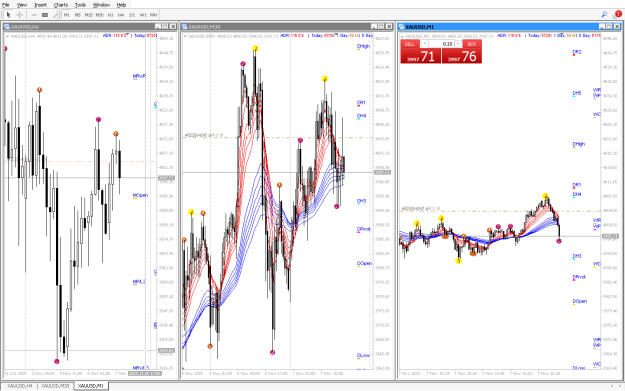Click the DOpen label on M1 chart

pyautogui.click(x=580, y=301)
